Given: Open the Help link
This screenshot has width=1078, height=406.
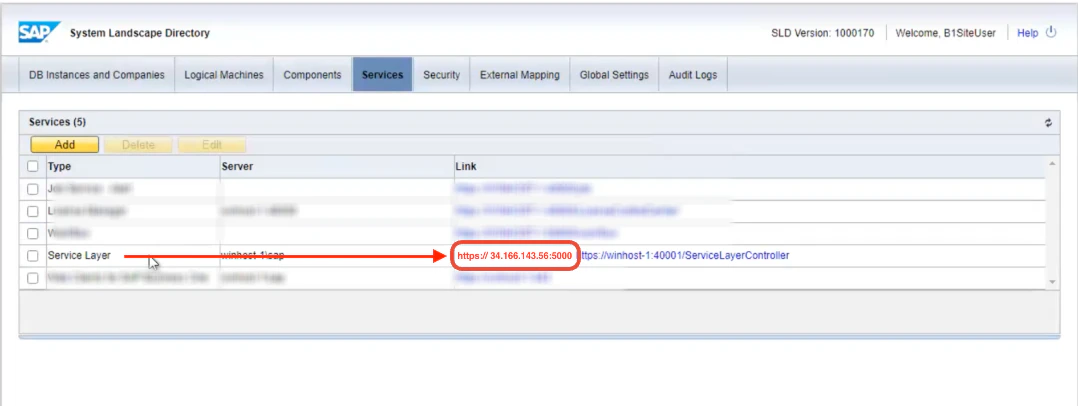Looking at the screenshot, I should click(1028, 33).
